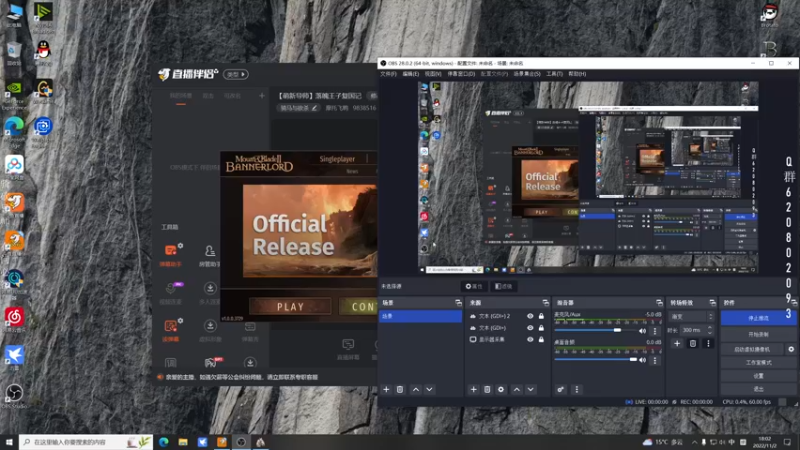Image resolution: width=800 pixels, height=450 pixels.
Task: Pop out the 控件 controls dock panel
Action: 793,303
